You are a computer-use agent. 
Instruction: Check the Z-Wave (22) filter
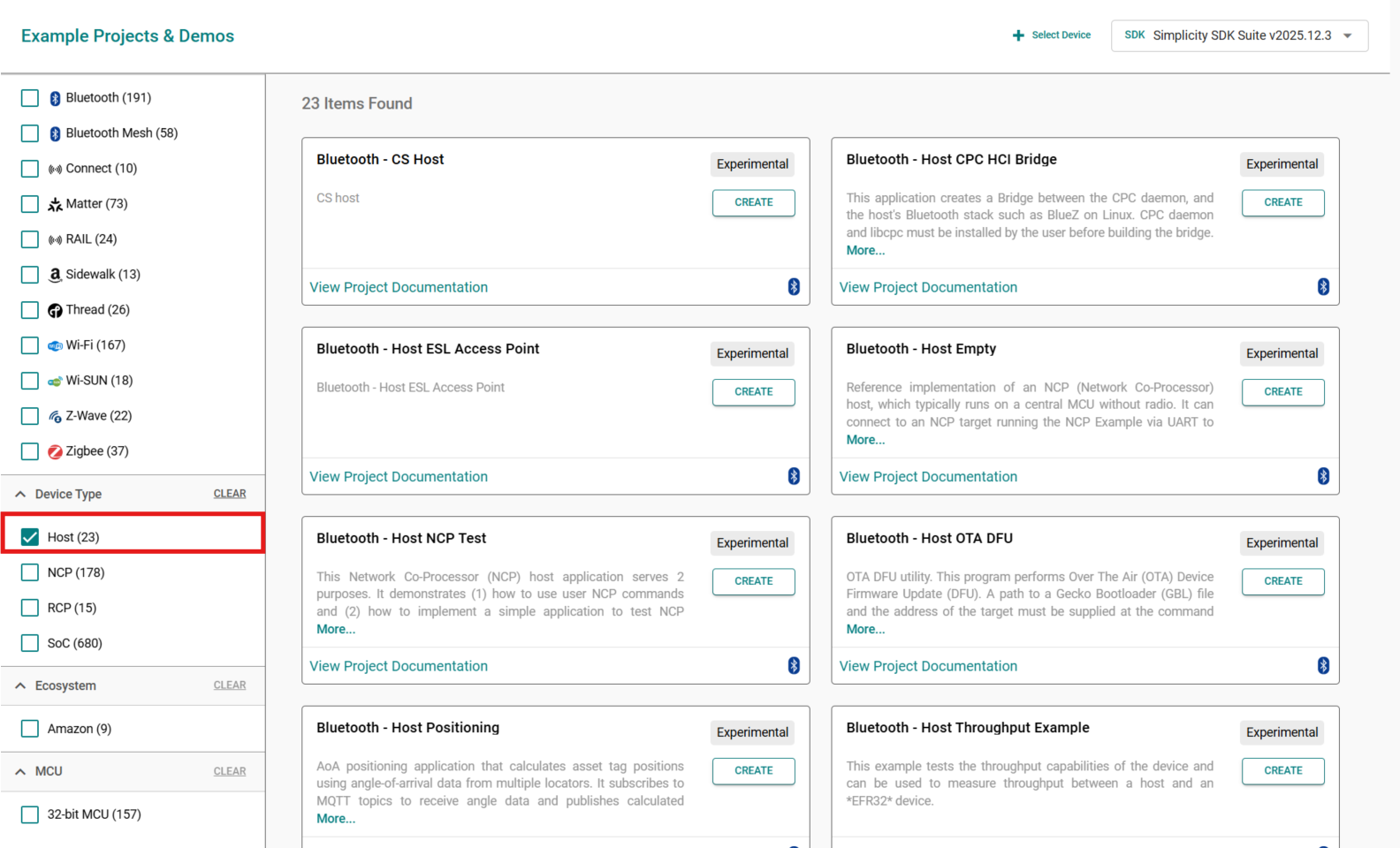30,416
